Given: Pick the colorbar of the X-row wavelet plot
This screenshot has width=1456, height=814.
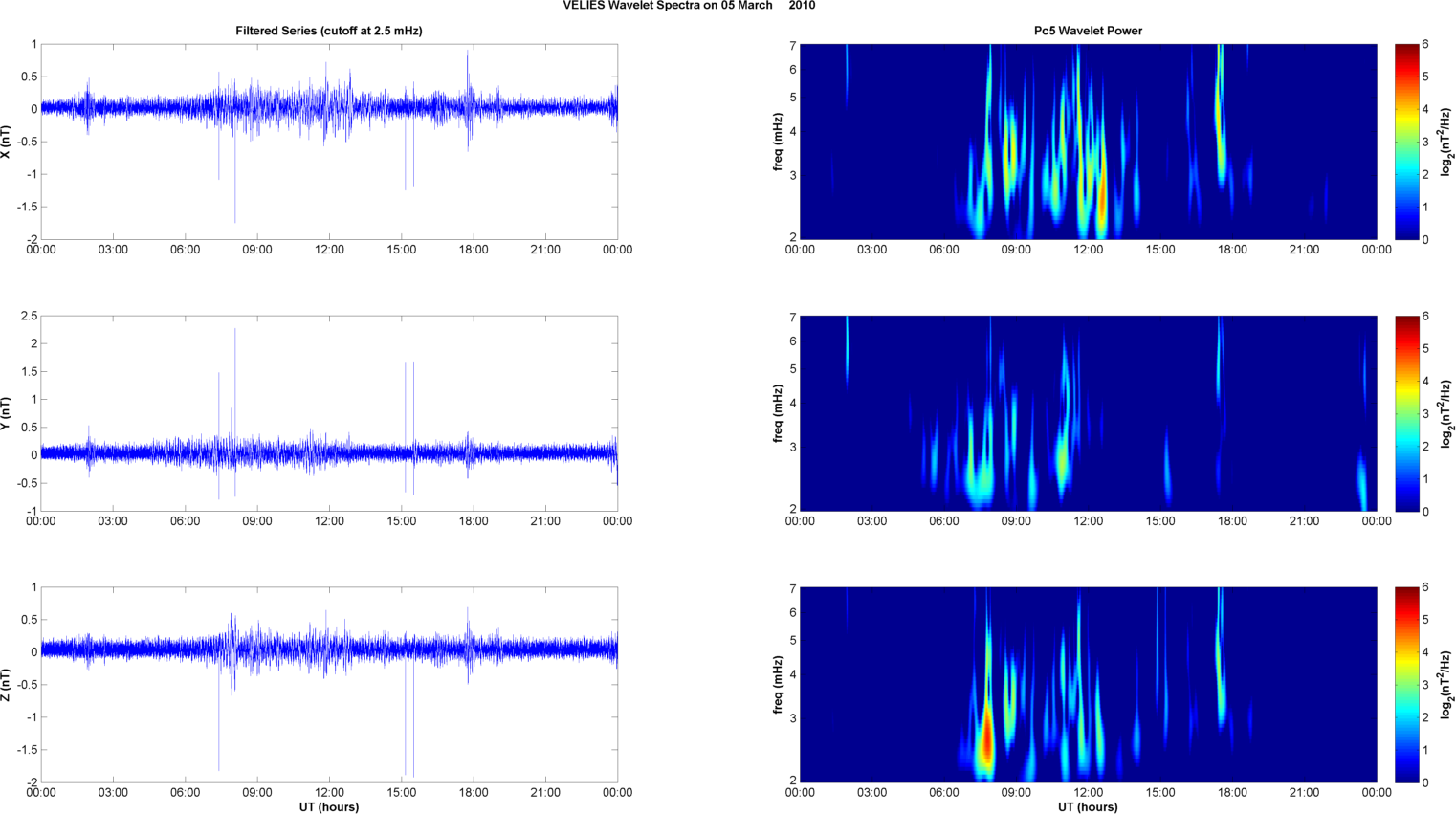Looking at the screenshot, I should click(x=1406, y=142).
